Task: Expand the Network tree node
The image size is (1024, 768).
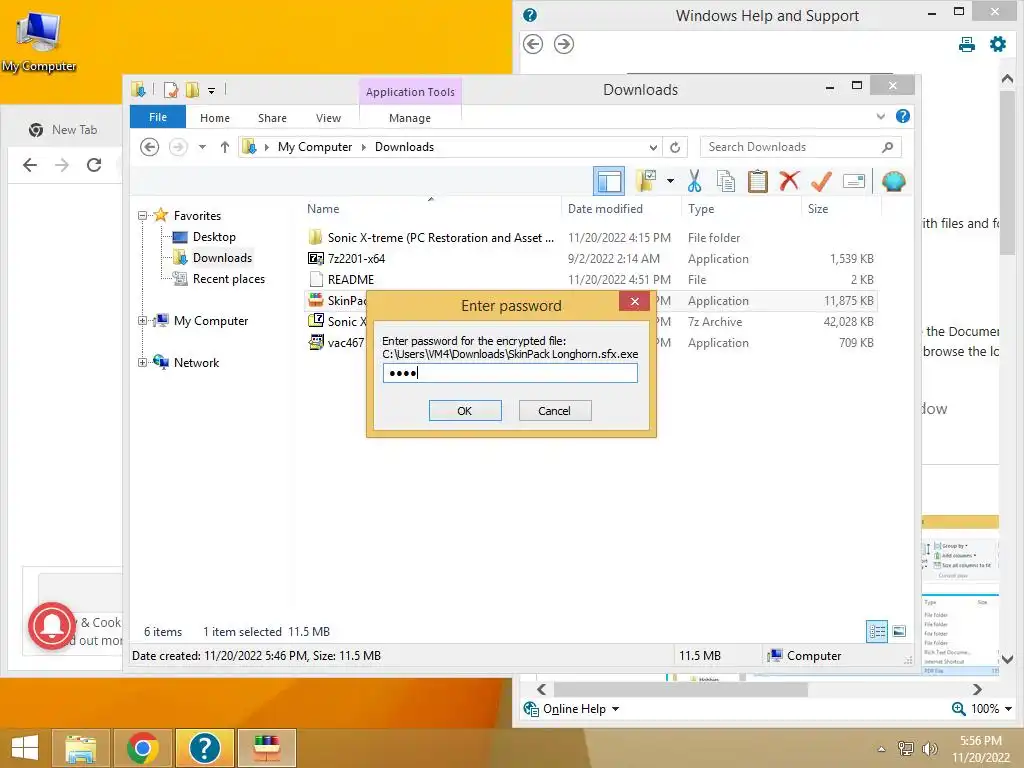Action: pyautogui.click(x=142, y=362)
